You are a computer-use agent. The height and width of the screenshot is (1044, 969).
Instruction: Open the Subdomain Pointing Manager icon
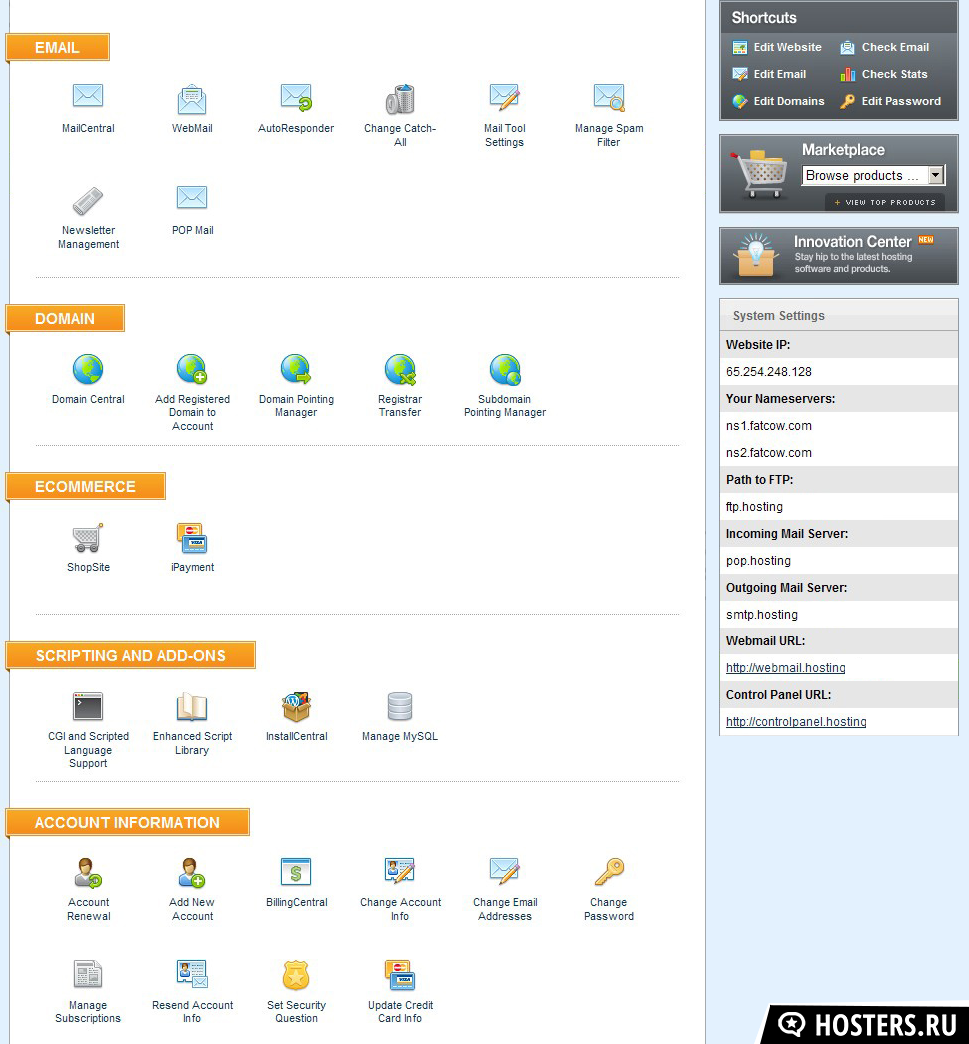tap(505, 370)
